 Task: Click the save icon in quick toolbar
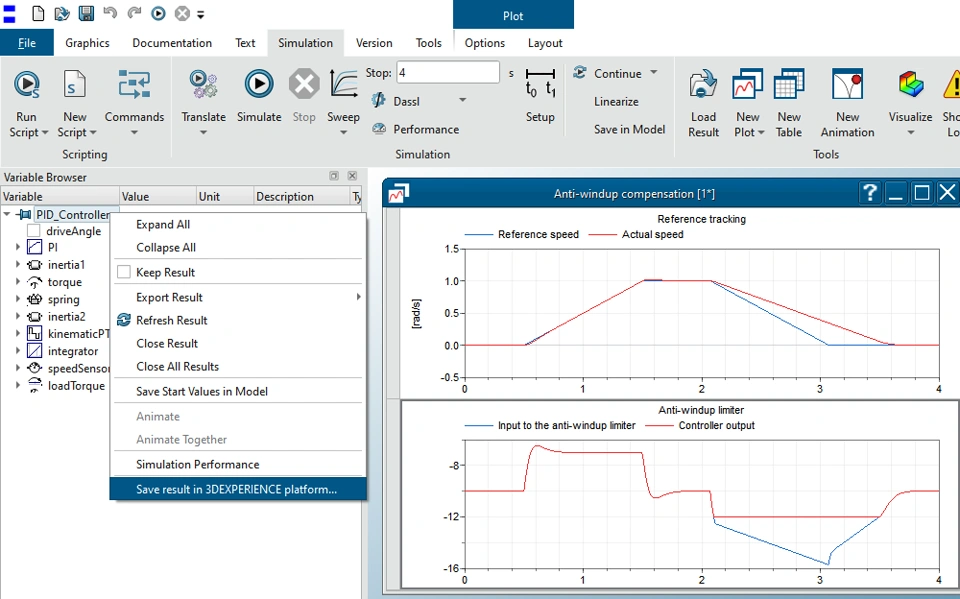click(86, 13)
